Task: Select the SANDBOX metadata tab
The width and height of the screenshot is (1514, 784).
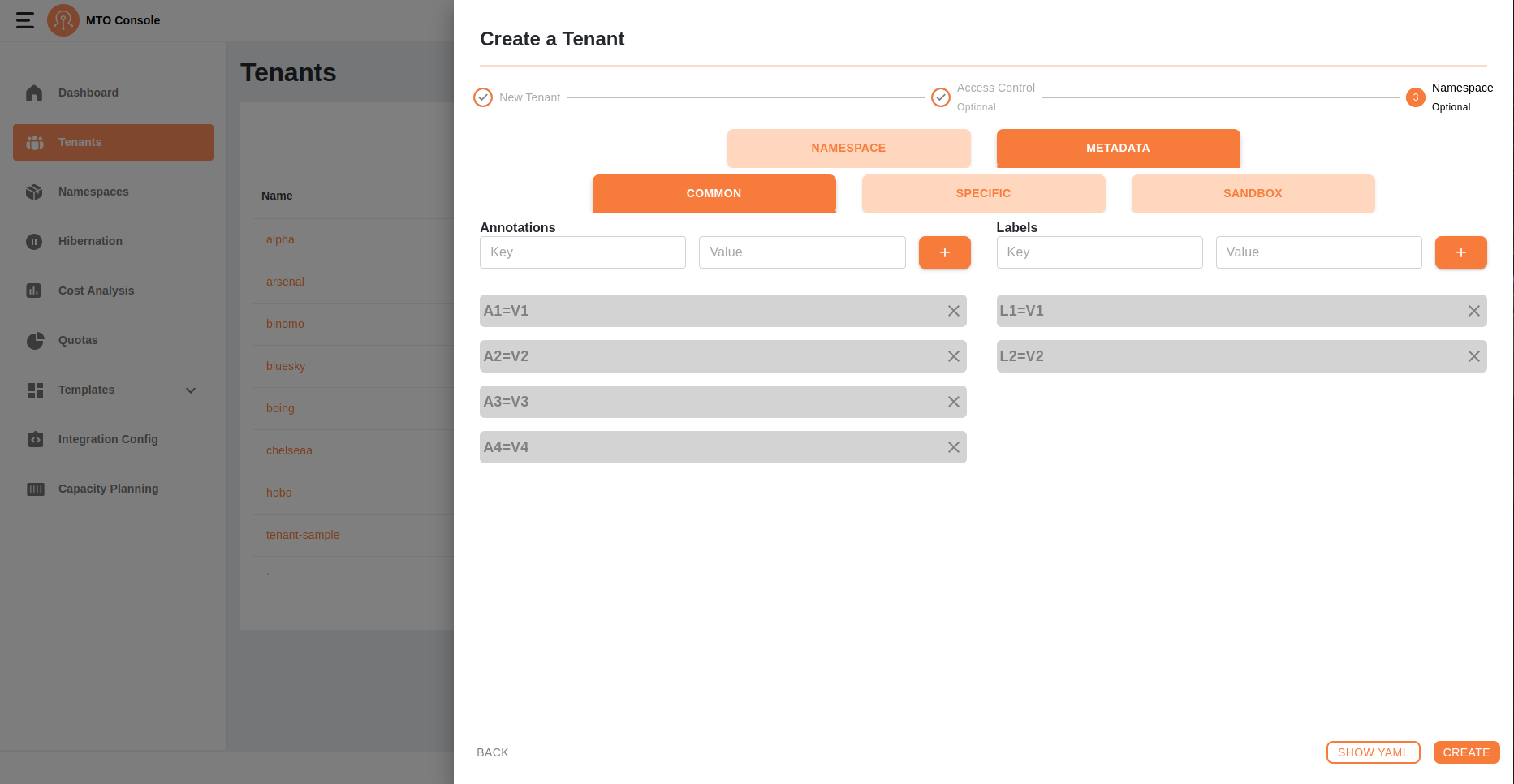Action: click(1253, 193)
